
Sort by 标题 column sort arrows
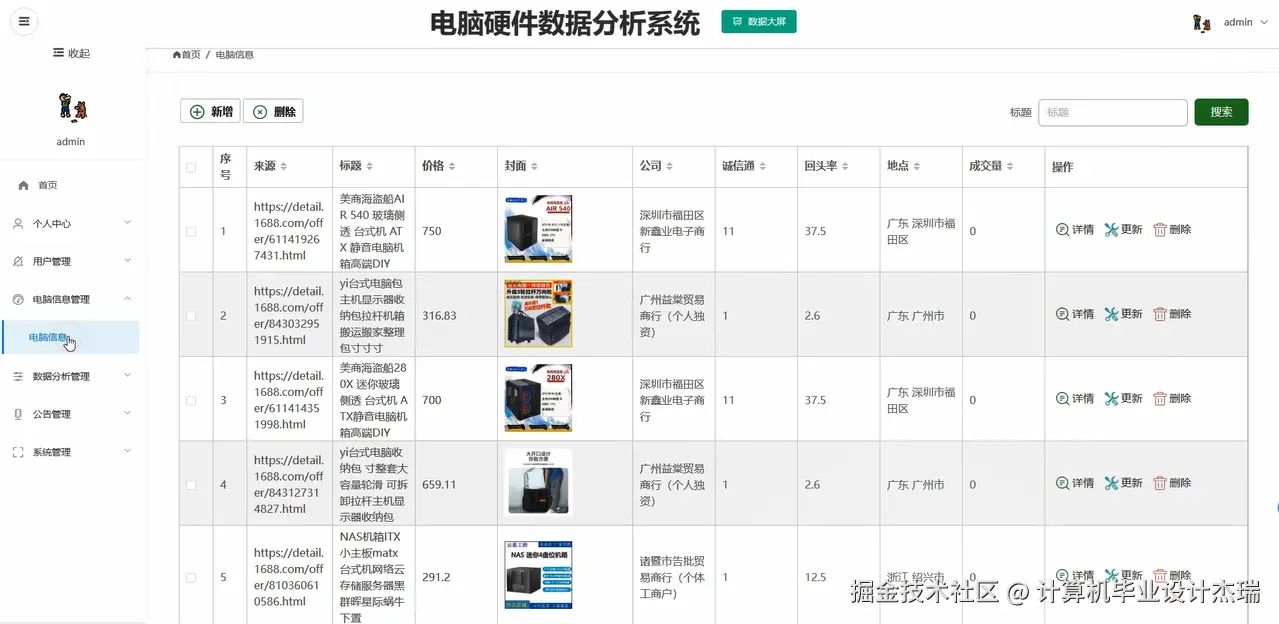click(x=369, y=166)
